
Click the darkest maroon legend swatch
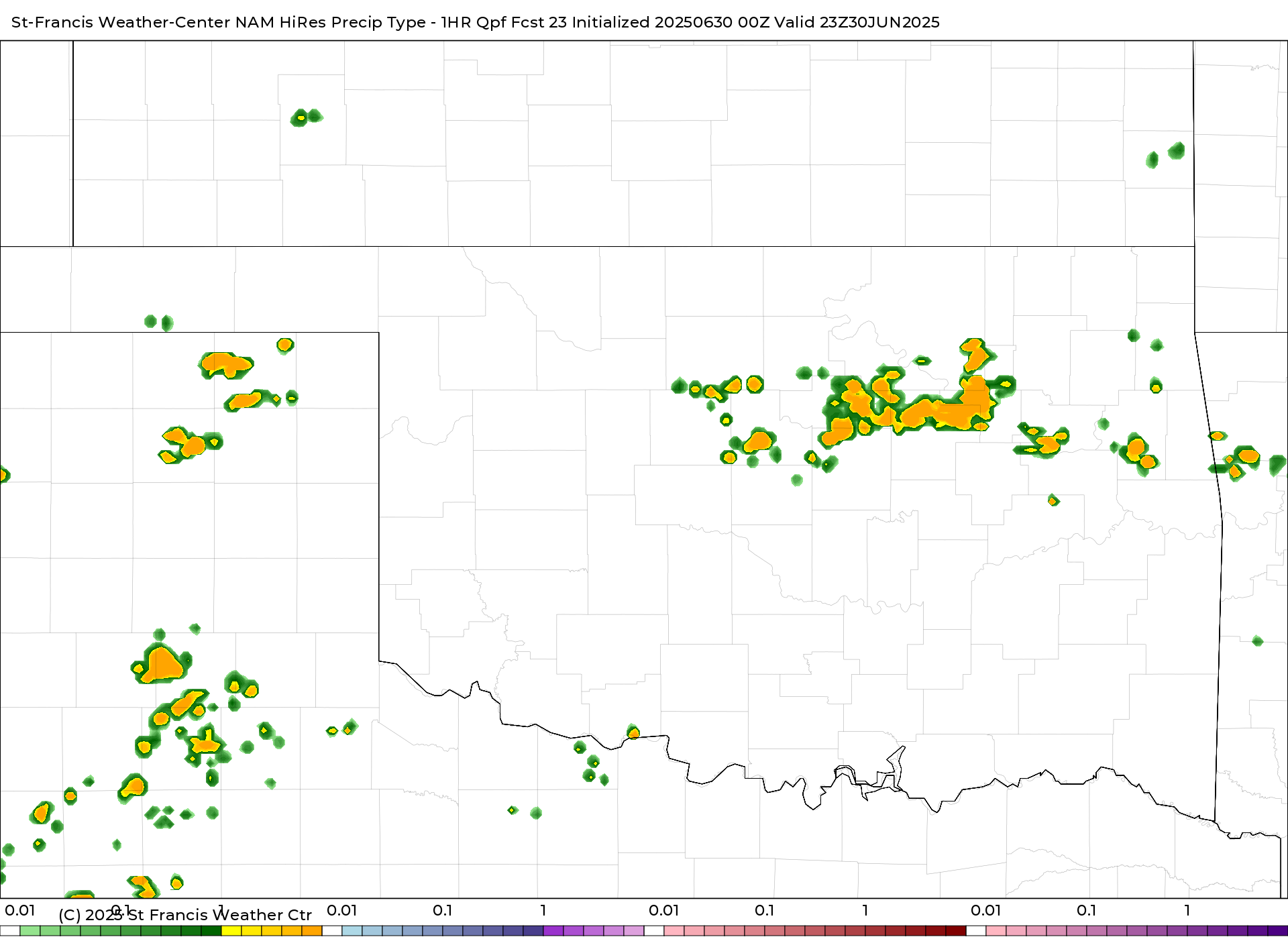coord(956,931)
